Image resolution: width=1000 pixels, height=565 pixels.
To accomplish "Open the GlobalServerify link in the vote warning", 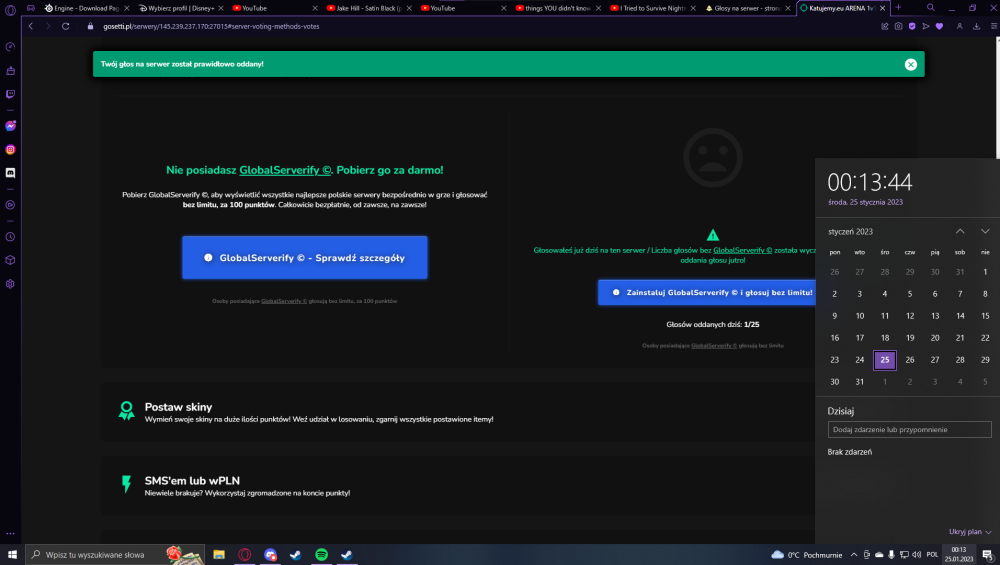I will coord(742,250).
